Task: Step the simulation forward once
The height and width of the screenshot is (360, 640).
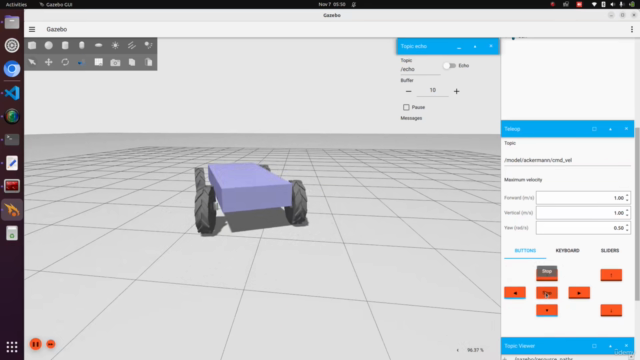Action: coord(51,344)
